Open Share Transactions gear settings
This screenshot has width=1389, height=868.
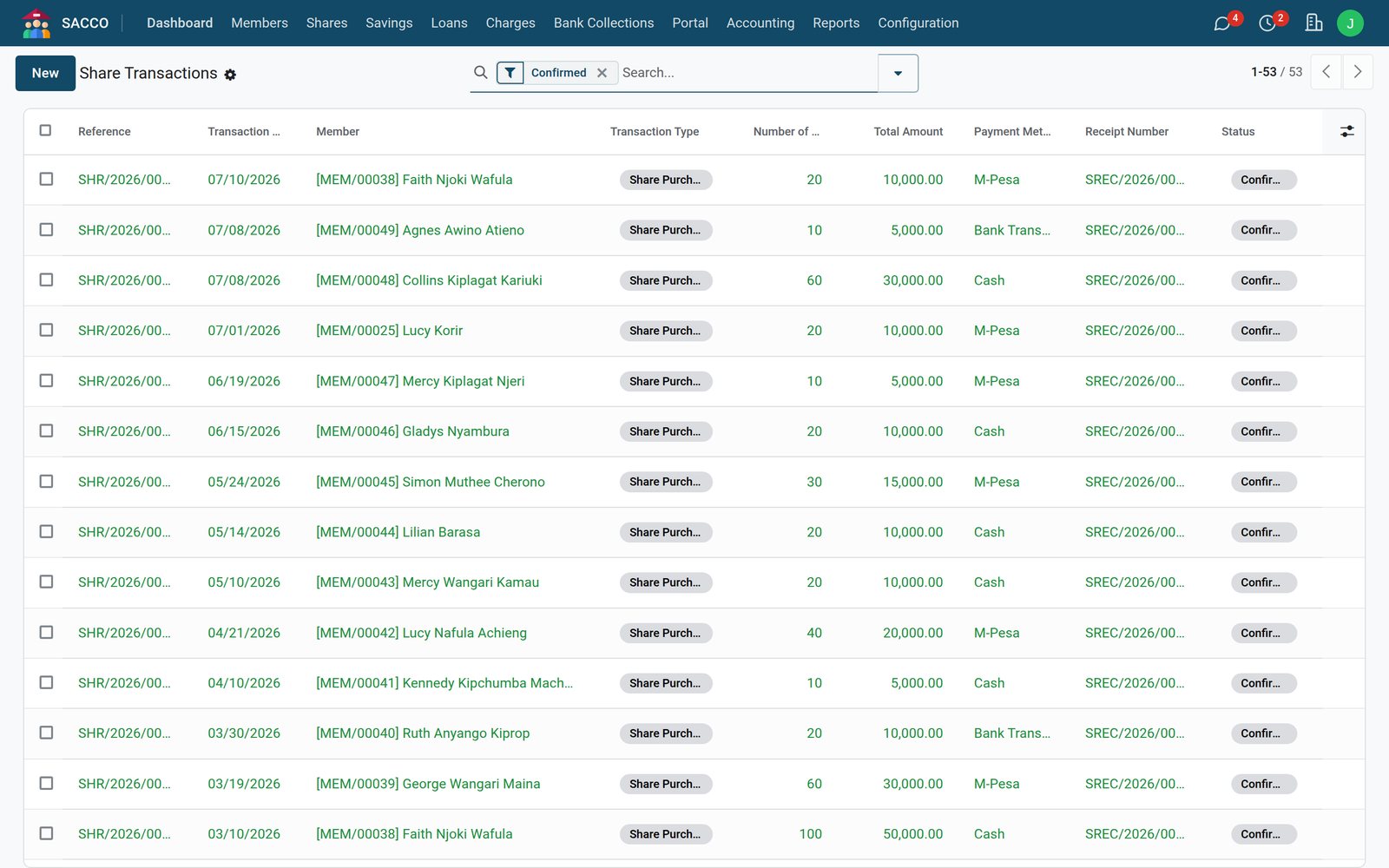click(x=230, y=75)
